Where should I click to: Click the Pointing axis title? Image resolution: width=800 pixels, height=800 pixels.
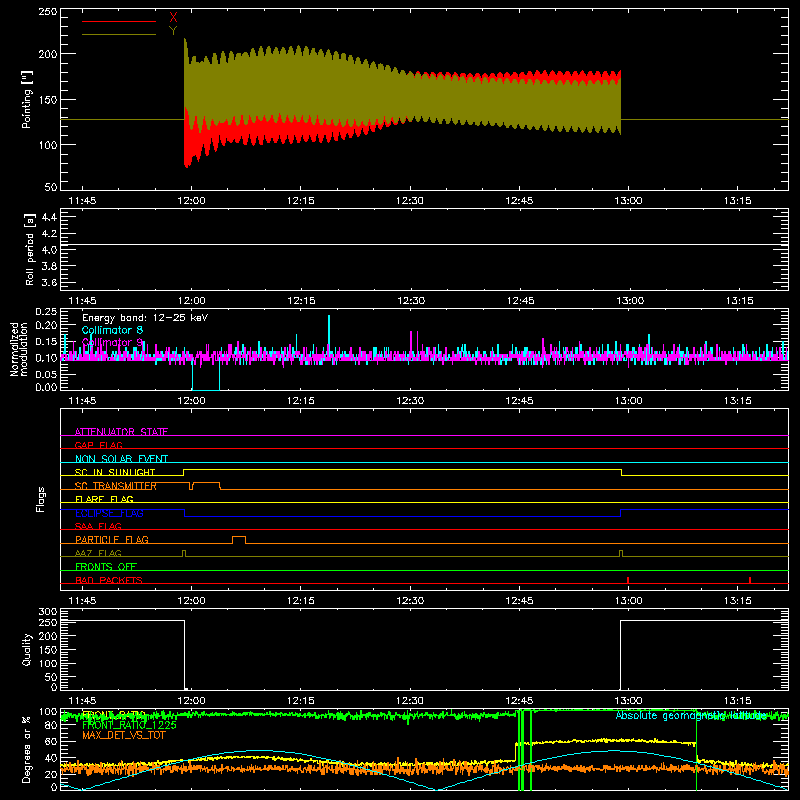27,99
